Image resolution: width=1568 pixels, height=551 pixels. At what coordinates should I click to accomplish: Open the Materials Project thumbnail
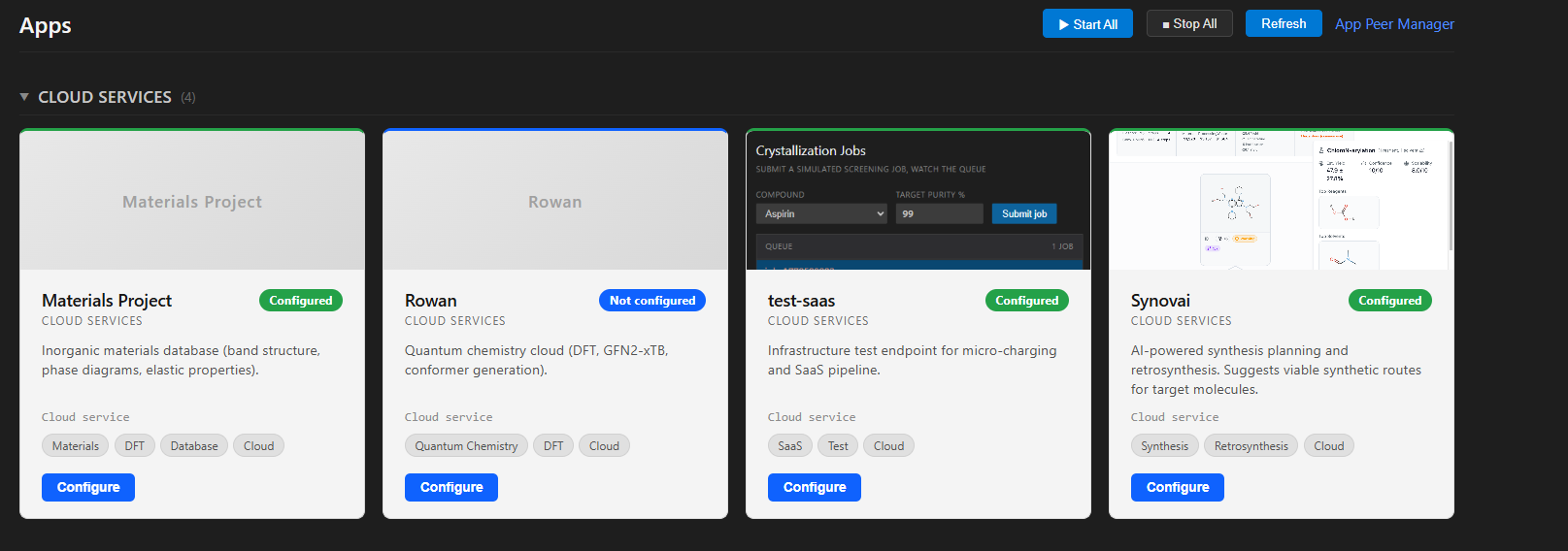click(192, 201)
